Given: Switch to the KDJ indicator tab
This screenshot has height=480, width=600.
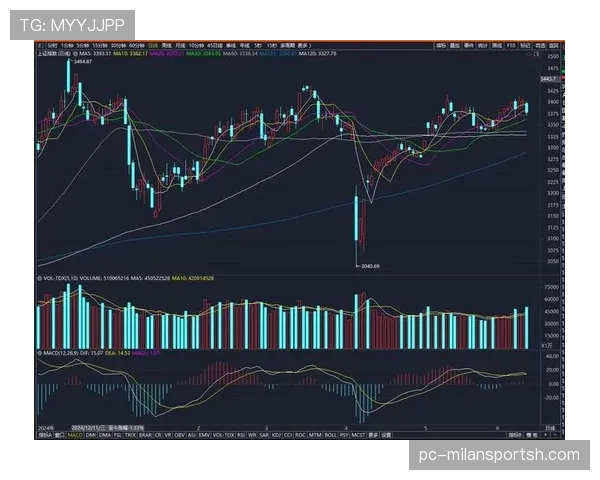Looking at the screenshot, I should (276, 436).
